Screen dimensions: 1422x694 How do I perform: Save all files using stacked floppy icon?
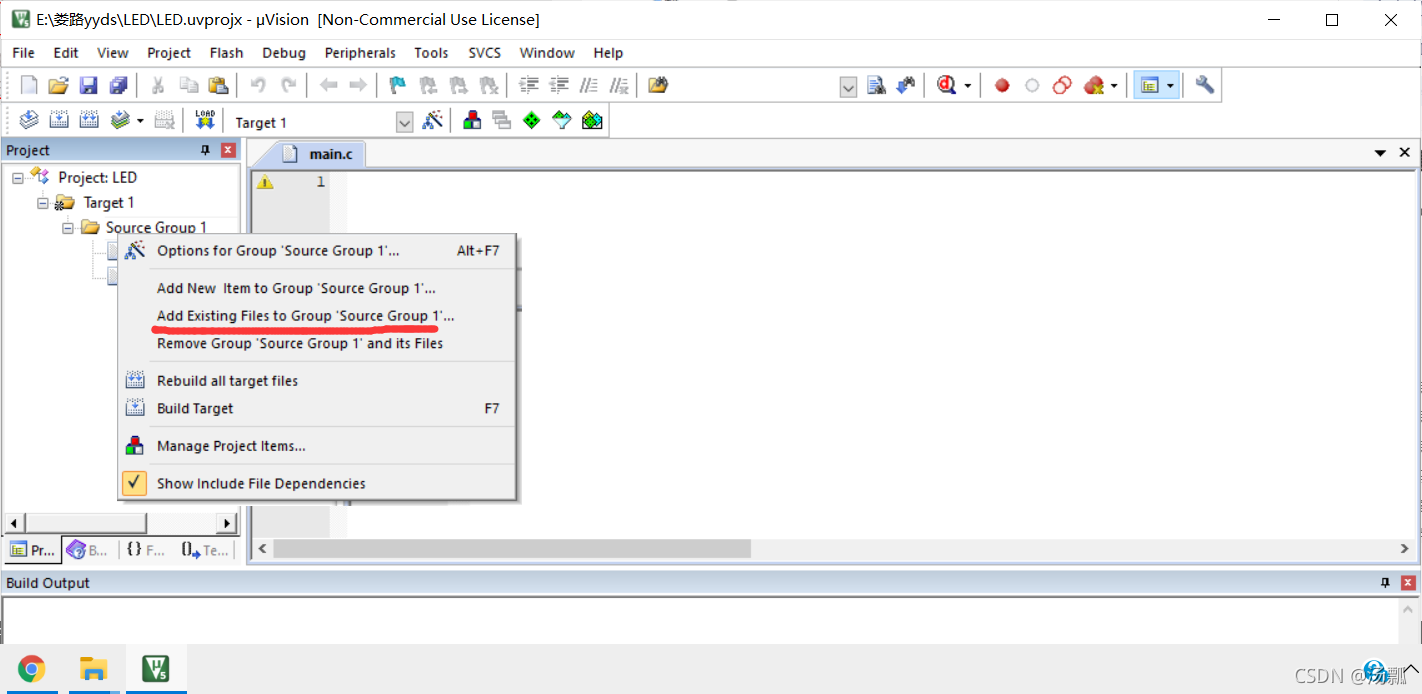(x=118, y=86)
